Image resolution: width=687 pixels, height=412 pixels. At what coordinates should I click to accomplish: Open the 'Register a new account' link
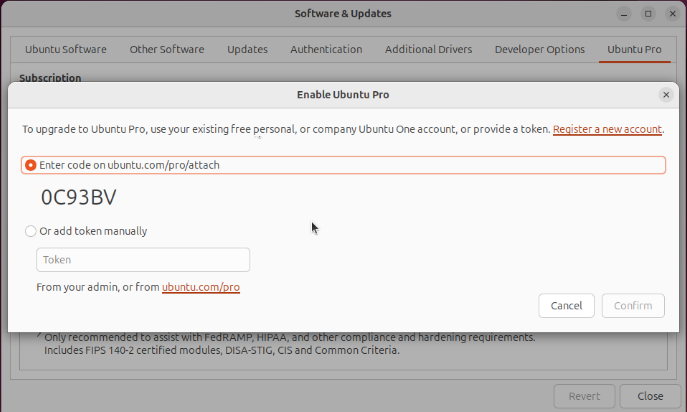click(x=607, y=129)
